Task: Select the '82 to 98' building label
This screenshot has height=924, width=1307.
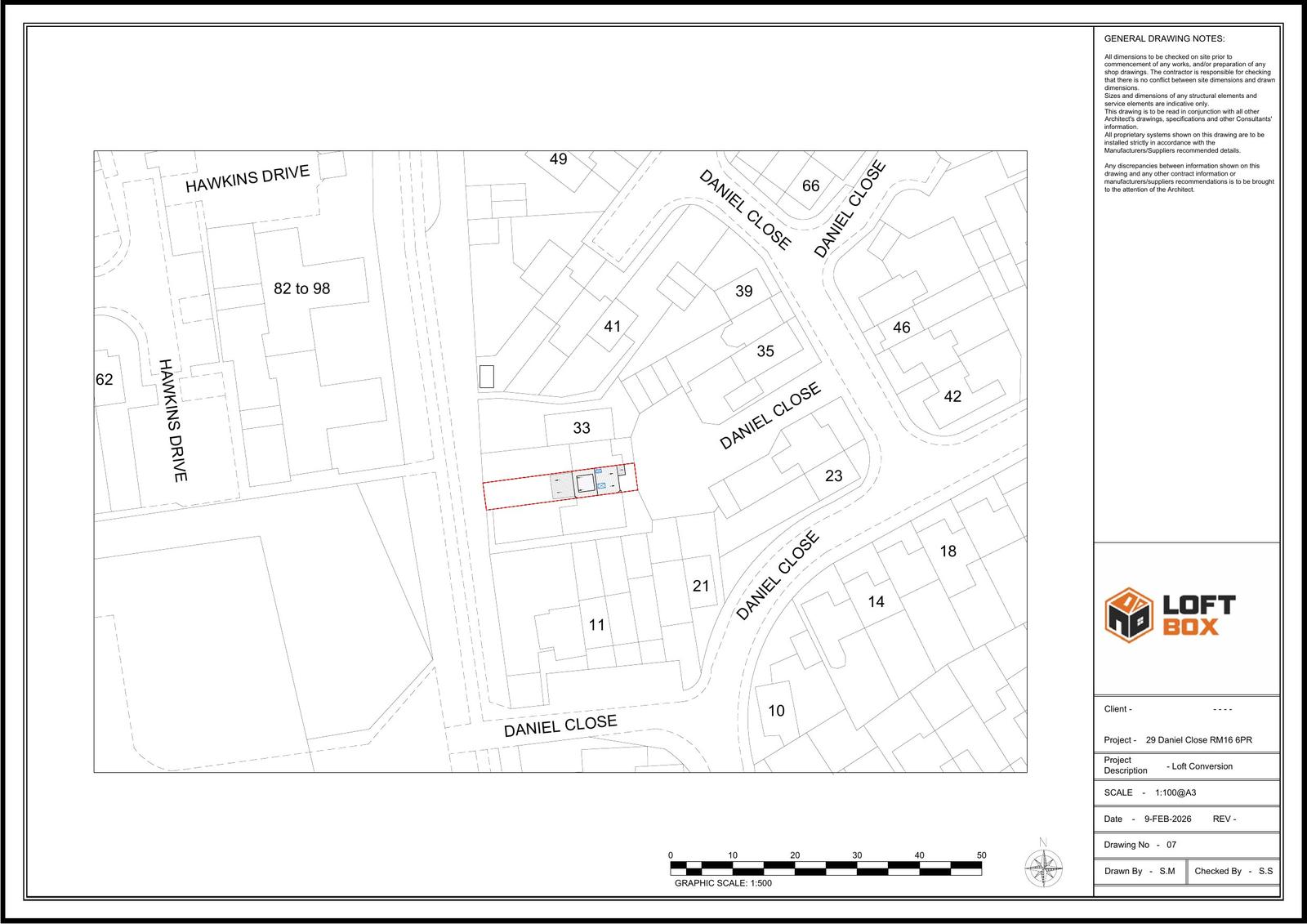Action: 301,288
